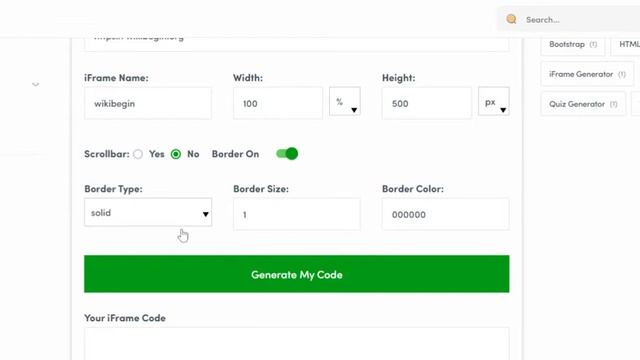640x360 pixels.
Task: Select the Scrollbar Yes radio button
Action: 138,154
